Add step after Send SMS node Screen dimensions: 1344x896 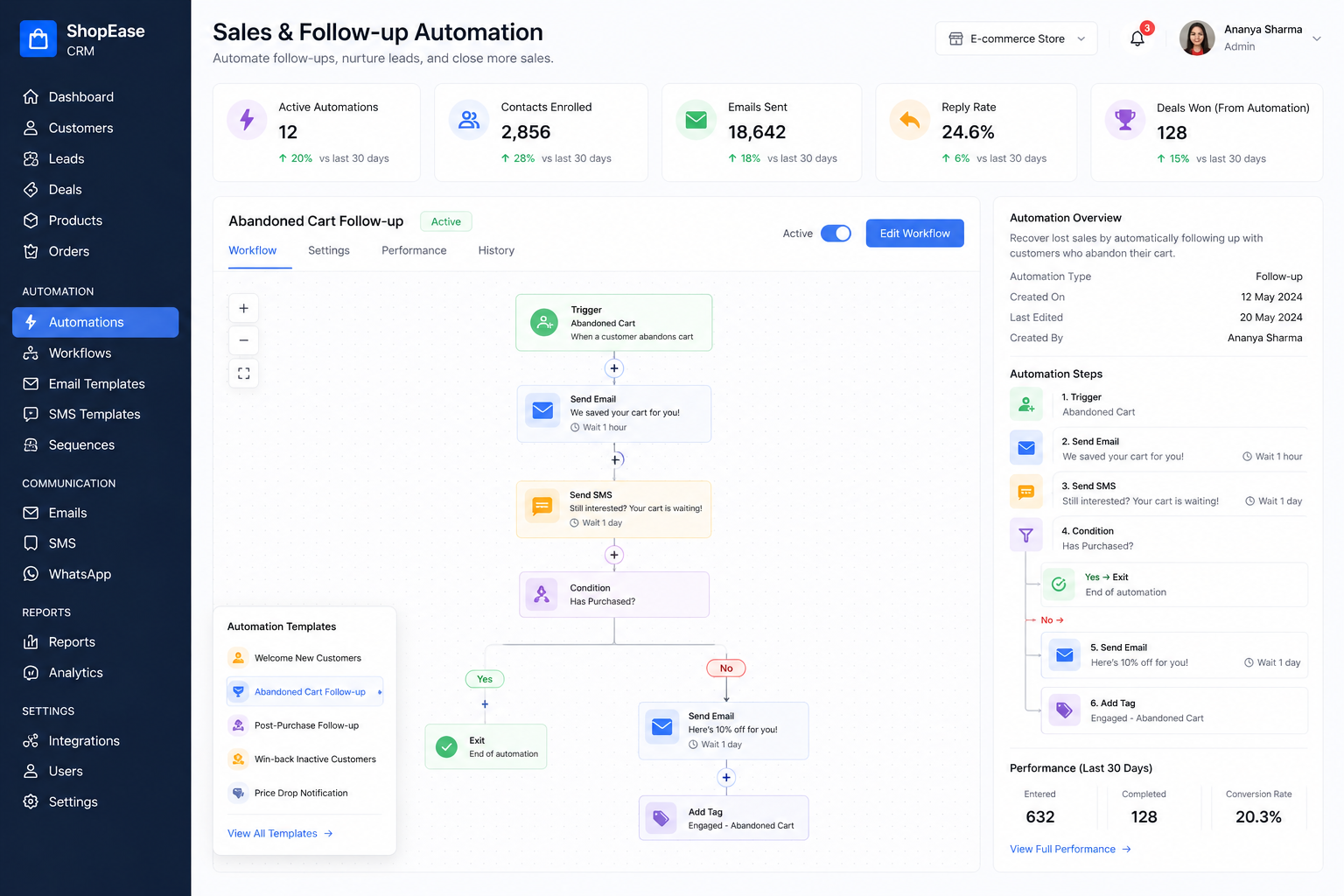click(x=614, y=555)
